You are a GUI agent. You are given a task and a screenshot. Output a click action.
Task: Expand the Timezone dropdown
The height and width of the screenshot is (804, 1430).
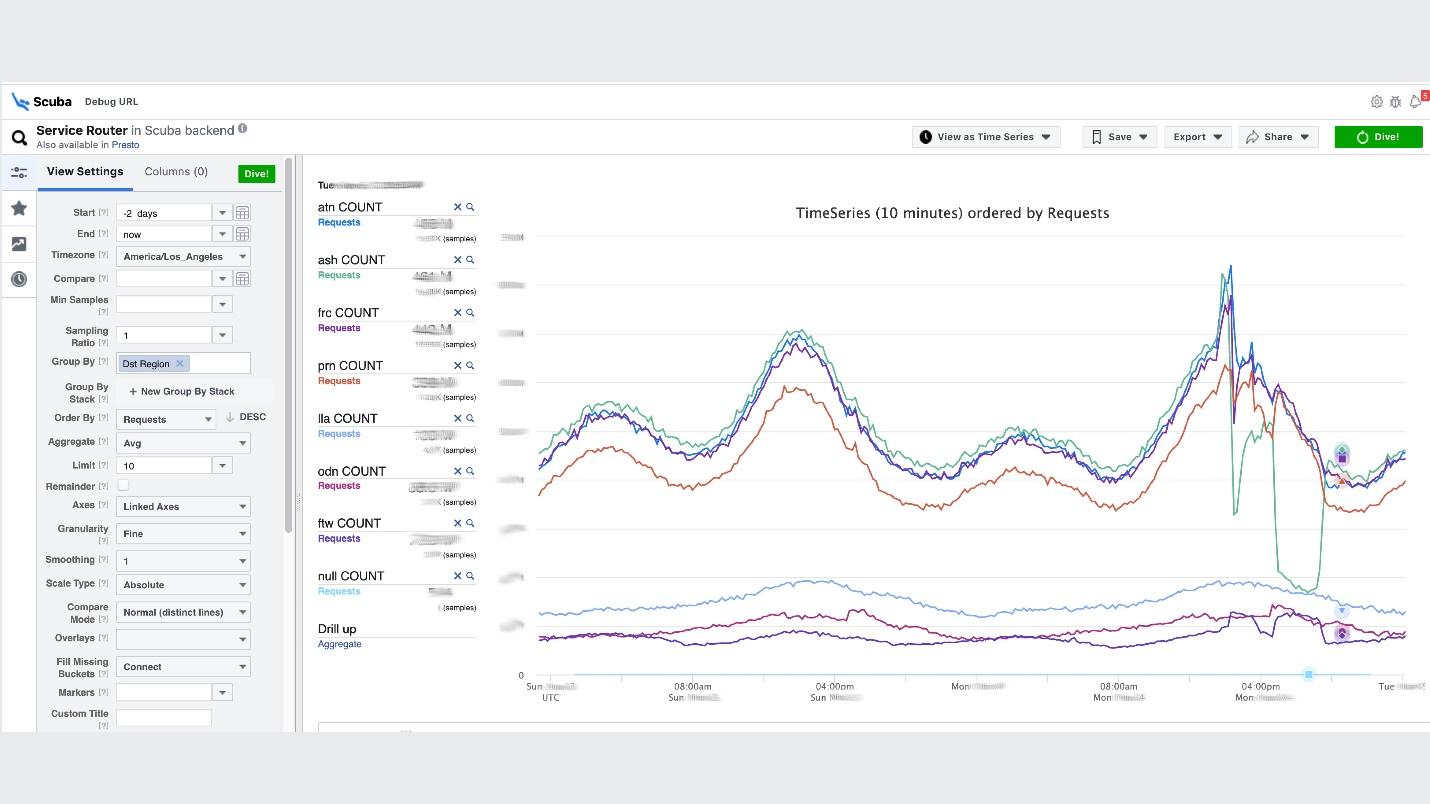point(242,257)
